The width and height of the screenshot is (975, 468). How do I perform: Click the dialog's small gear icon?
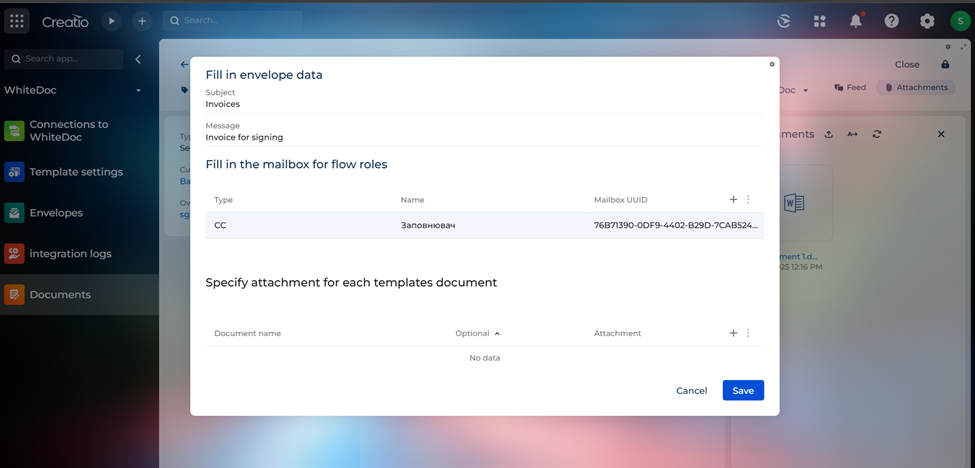[772, 64]
